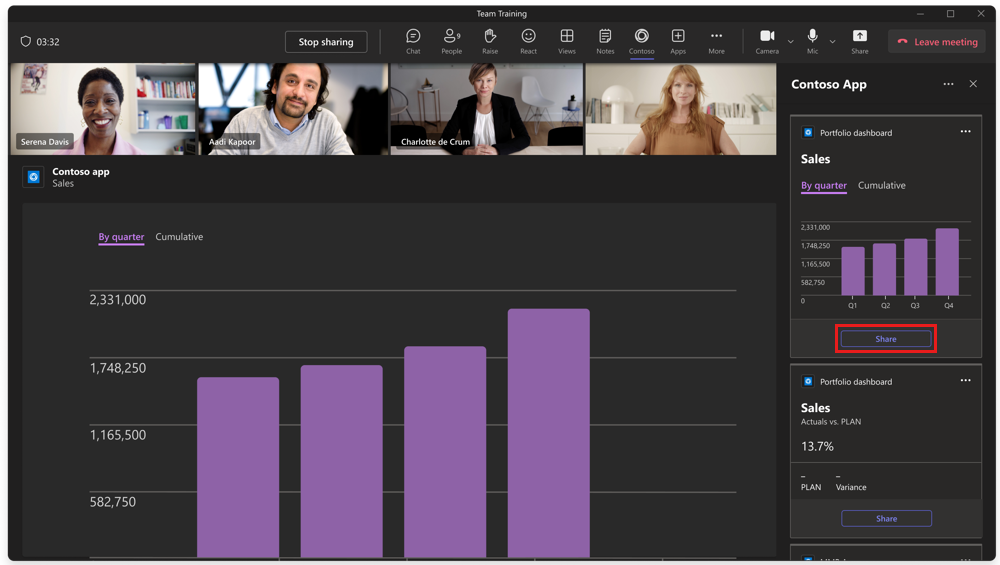
Task: Select By quarter tab in shared stage
Action: click(121, 237)
